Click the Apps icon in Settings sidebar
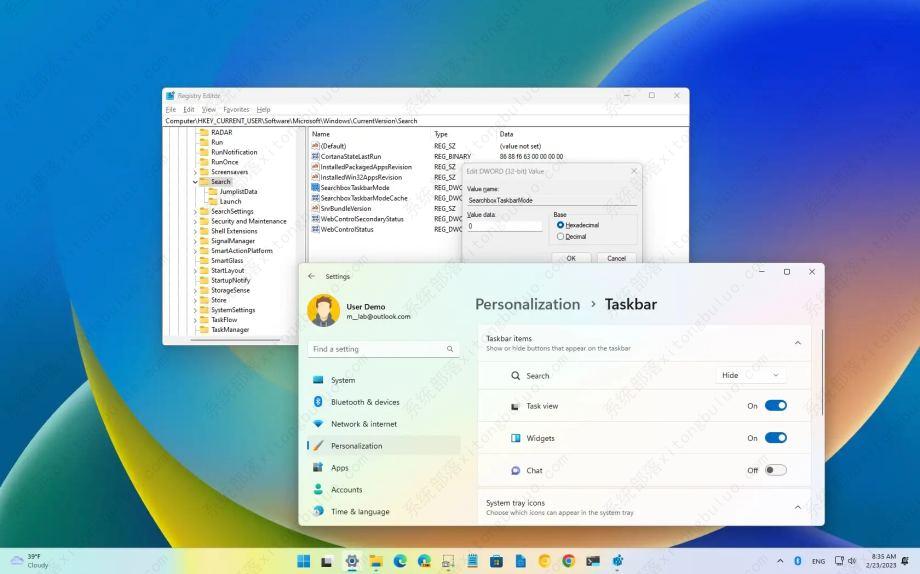Screen dimensions: 920x574 click(x=318, y=468)
